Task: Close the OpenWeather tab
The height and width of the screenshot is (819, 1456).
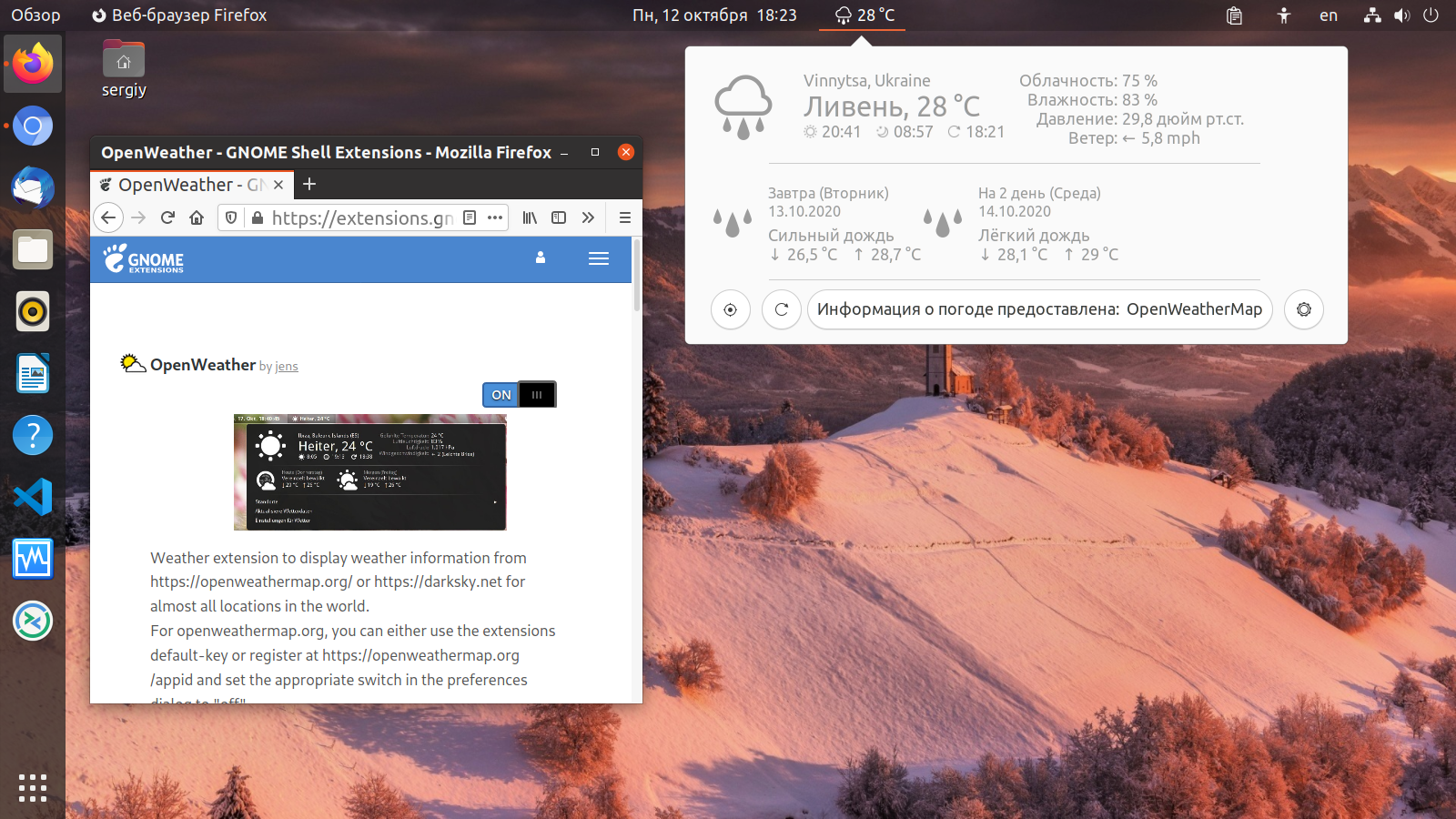Action: point(278,185)
